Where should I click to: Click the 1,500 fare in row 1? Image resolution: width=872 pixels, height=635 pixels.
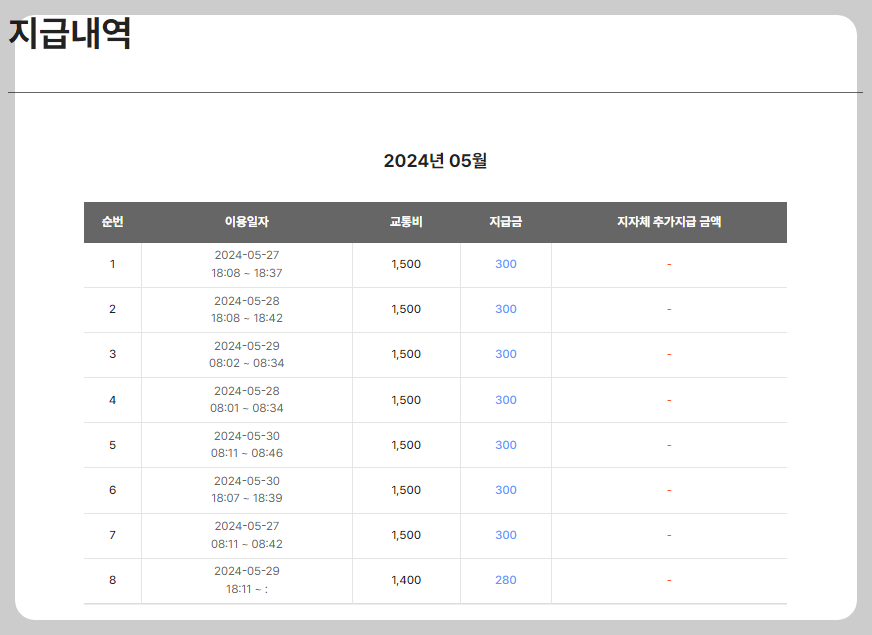pyautogui.click(x=406, y=264)
